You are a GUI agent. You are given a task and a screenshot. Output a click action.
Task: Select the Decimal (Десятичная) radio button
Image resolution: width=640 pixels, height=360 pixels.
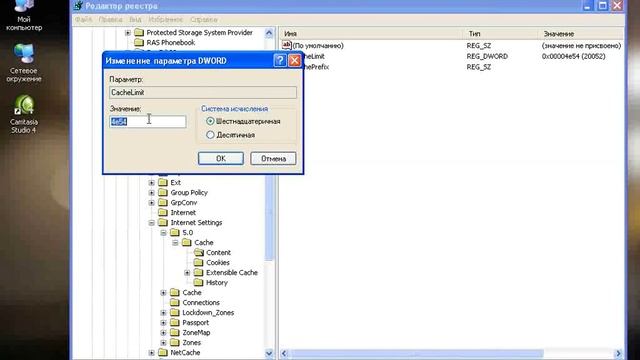pos(210,135)
